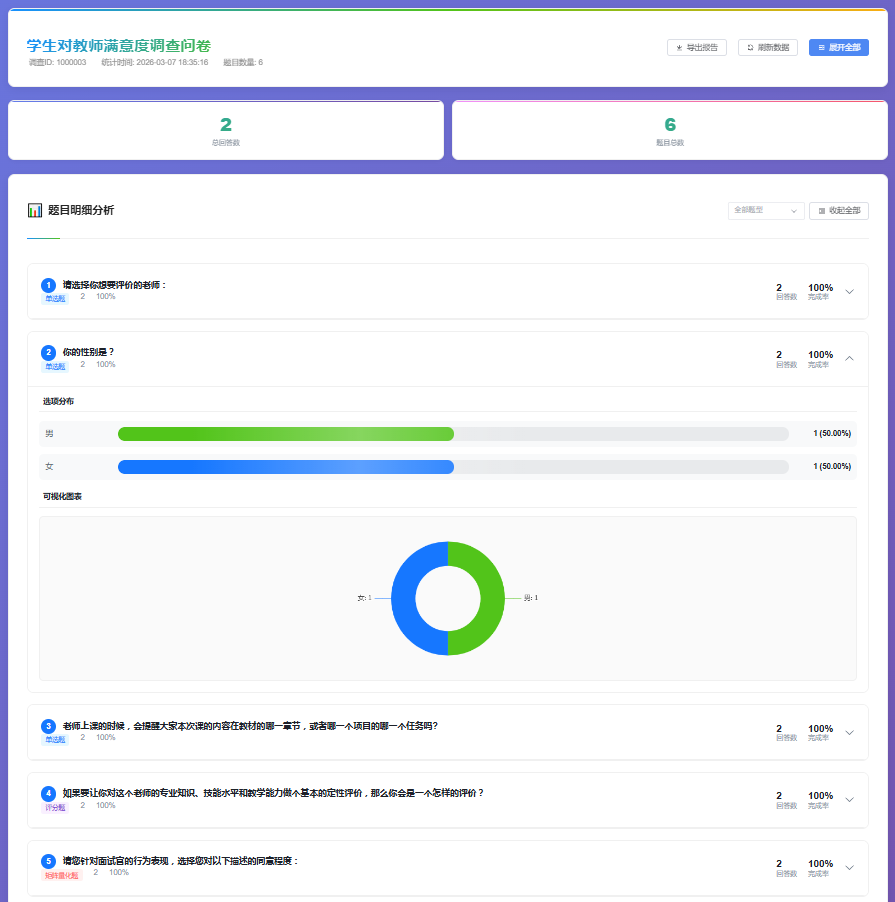This screenshot has width=895, height=902.
Task: Expand question 4 using its chevron
Action: click(849, 799)
